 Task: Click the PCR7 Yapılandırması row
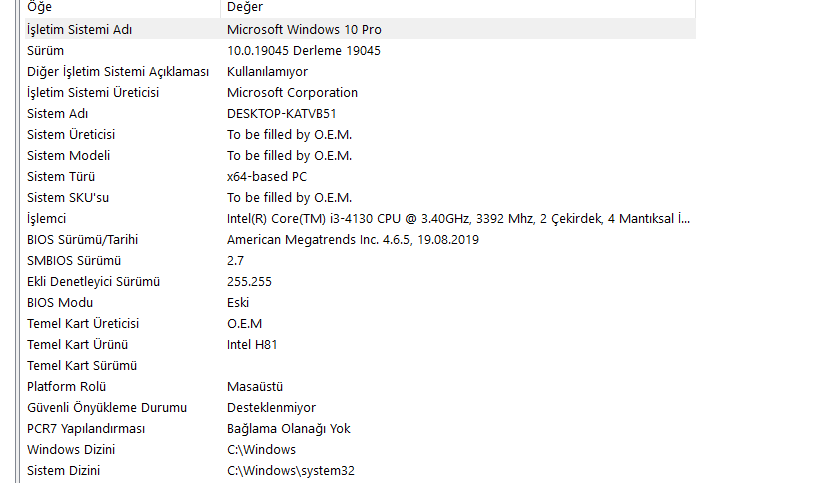coord(86,428)
